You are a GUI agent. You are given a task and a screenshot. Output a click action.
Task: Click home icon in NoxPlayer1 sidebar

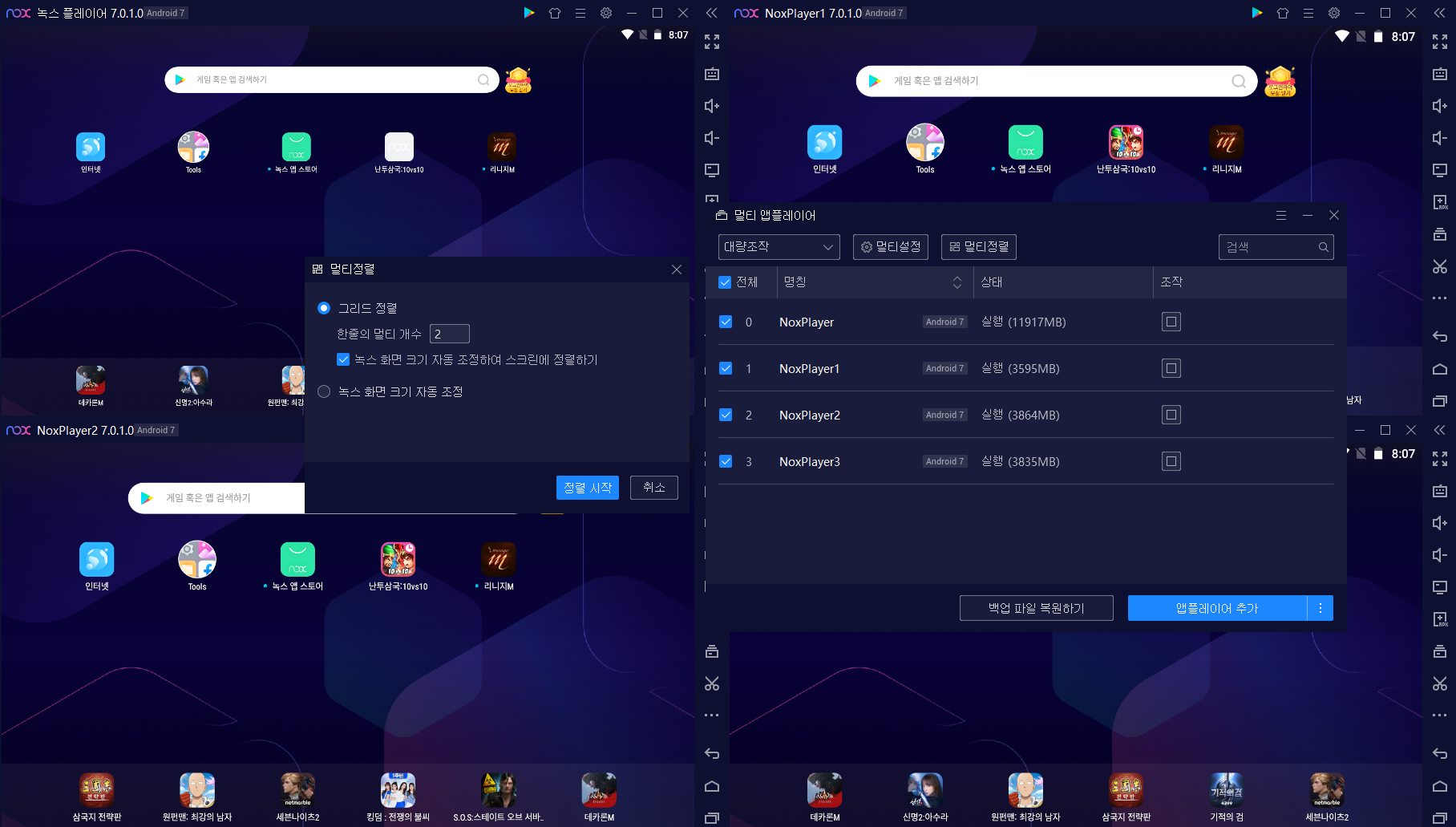1440,369
